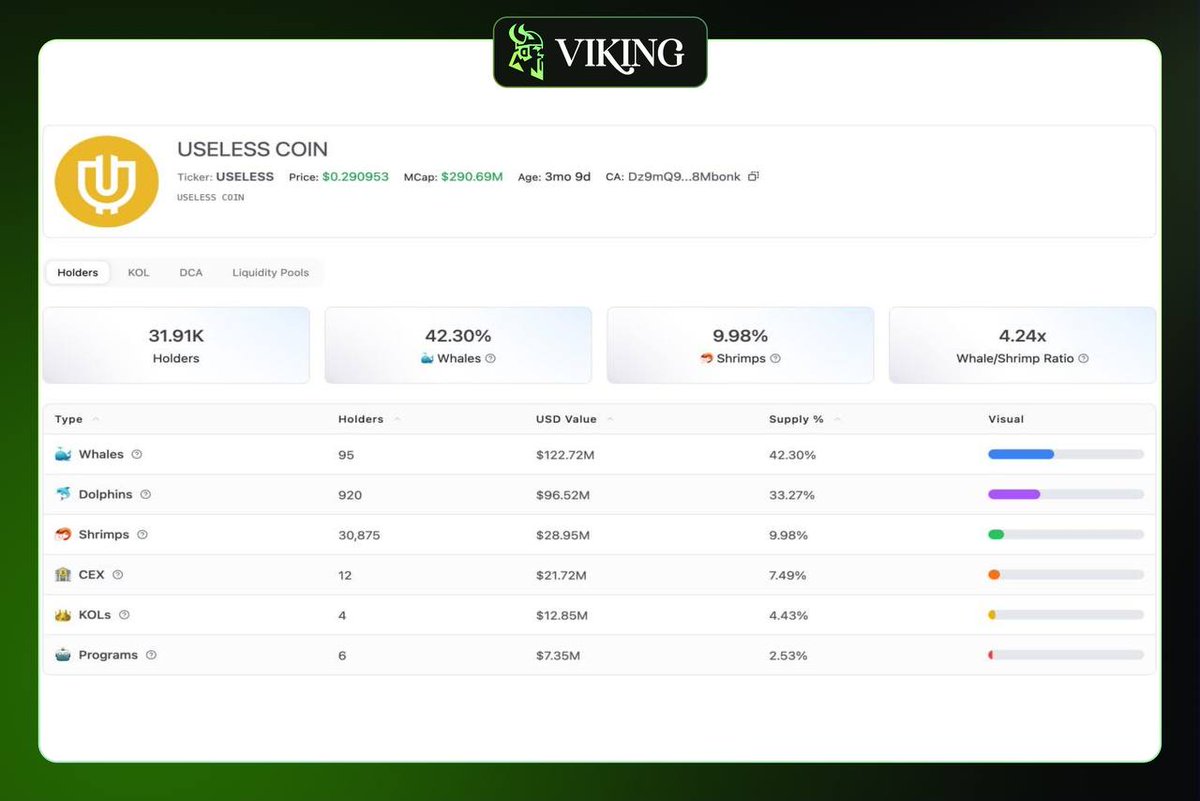This screenshot has width=1200, height=801.
Task: Click the whale emoji in Whales card
Action: pos(428,358)
